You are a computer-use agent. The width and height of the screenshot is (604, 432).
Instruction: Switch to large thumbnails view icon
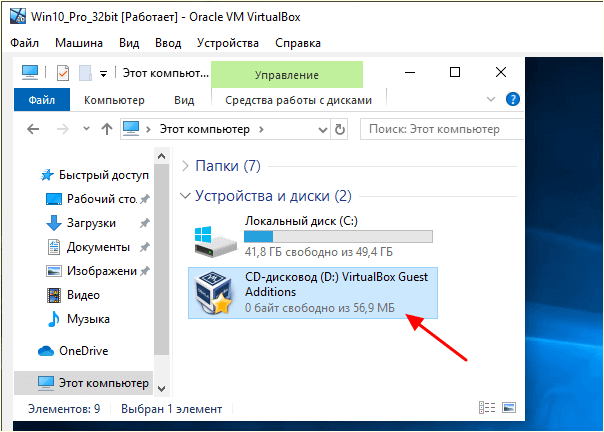coord(509,407)
